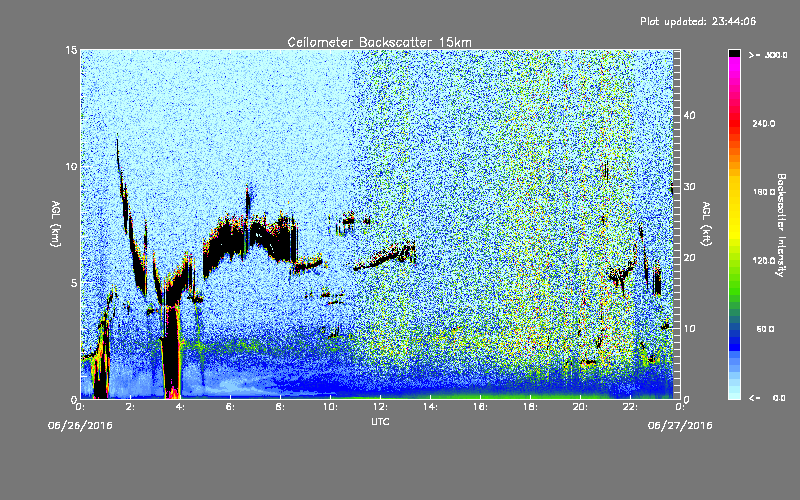Click the "60.0" colorbar label

(765, 329)
